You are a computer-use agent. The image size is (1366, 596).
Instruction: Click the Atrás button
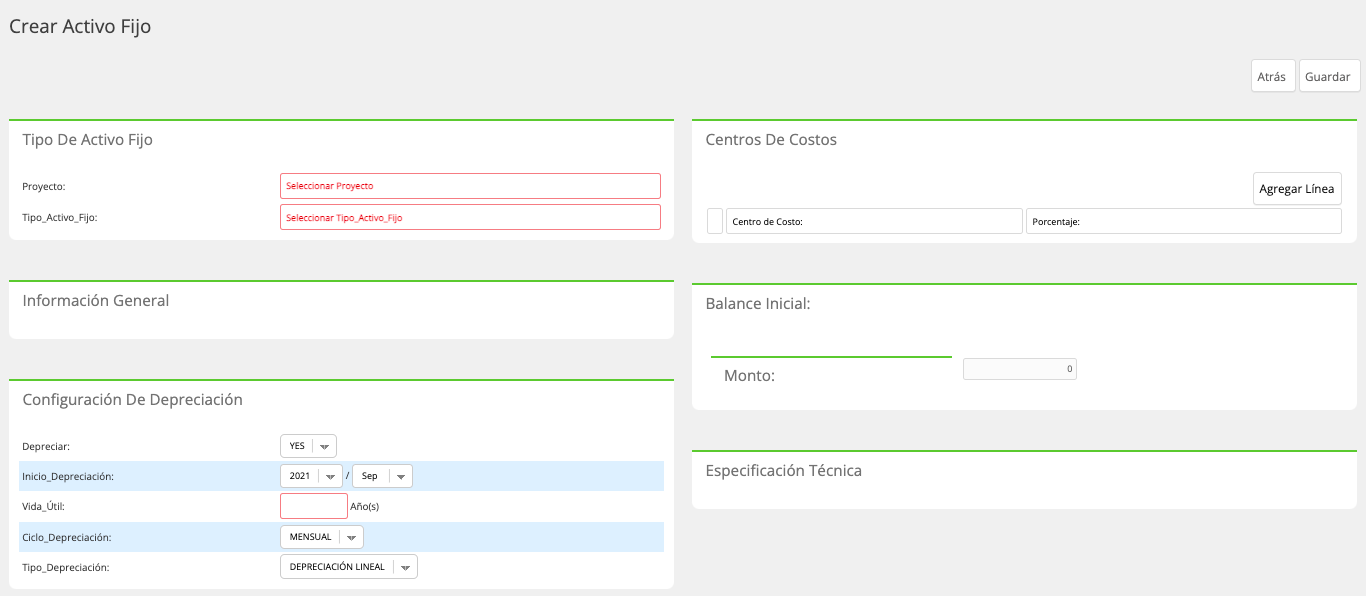[1273, 76]
